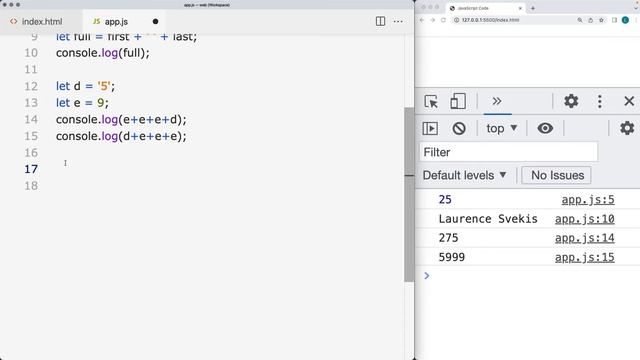Click the console prompt chevron
The image size is (640, 360).
(427, 276)
